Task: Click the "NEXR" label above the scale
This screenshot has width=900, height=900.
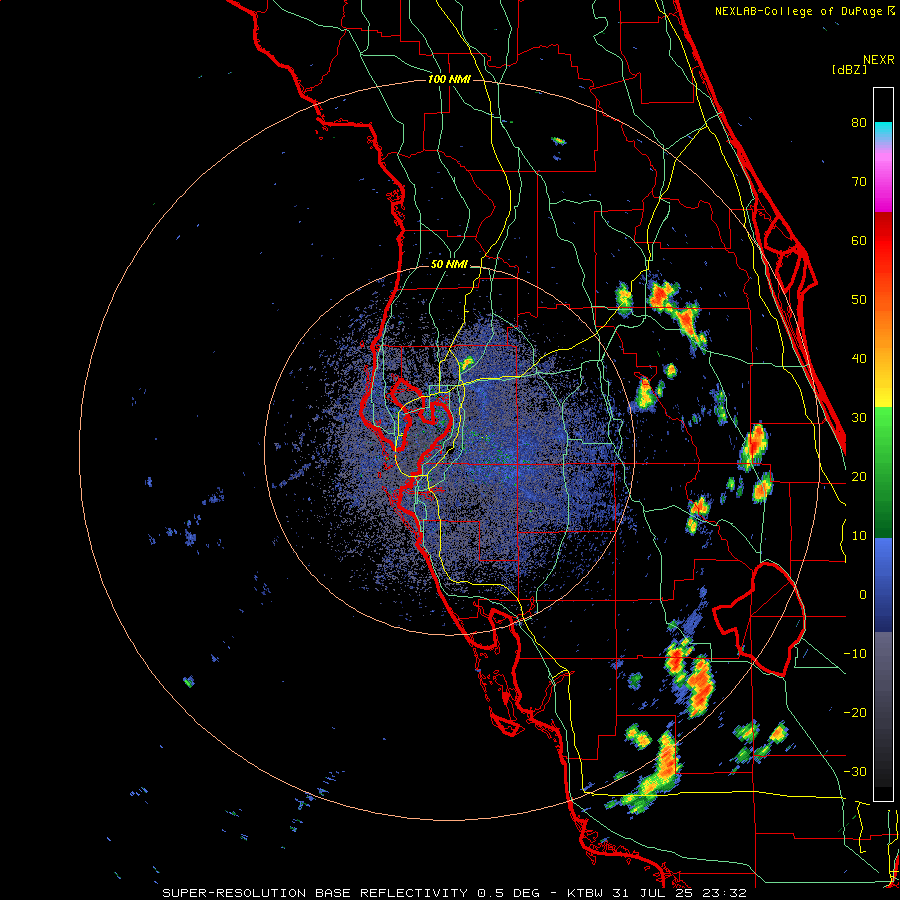Action: pyautogui.click(x=879, y=60)
